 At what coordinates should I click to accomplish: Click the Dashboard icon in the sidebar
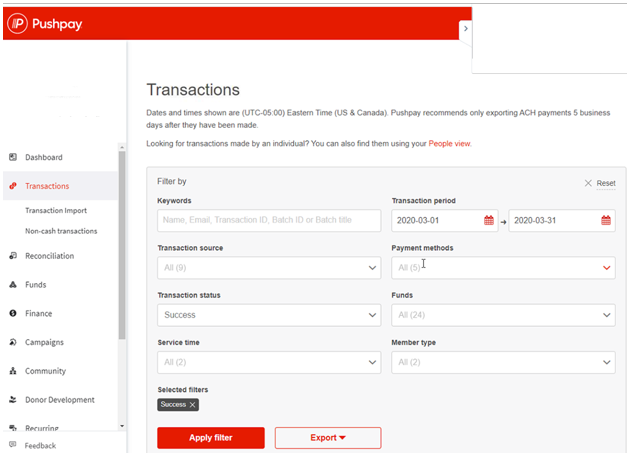point(13,157)
